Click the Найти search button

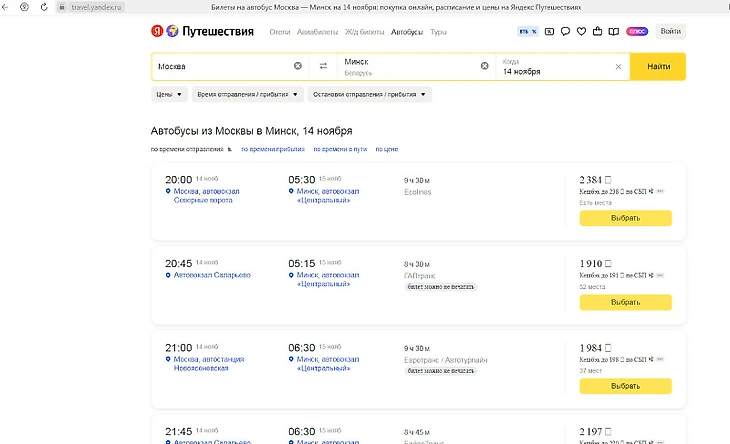(658, 67)
